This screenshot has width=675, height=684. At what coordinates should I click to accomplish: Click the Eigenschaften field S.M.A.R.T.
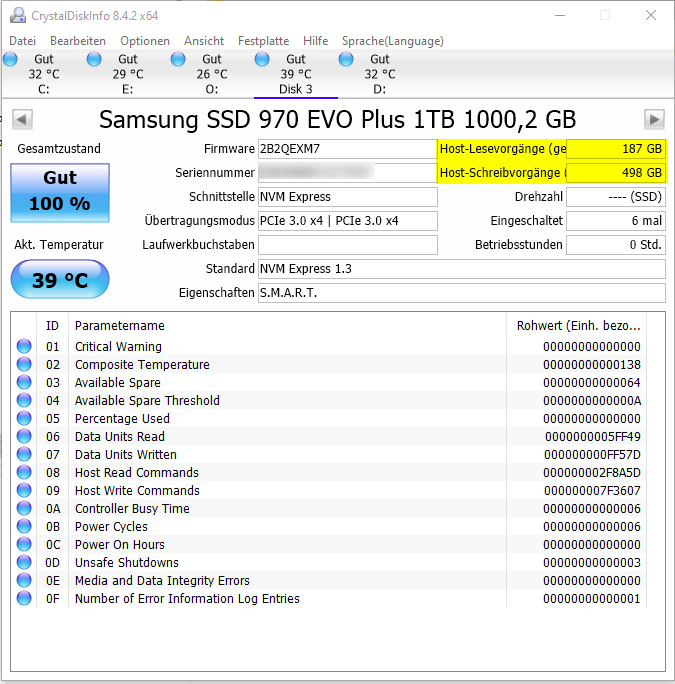point(462,293)
